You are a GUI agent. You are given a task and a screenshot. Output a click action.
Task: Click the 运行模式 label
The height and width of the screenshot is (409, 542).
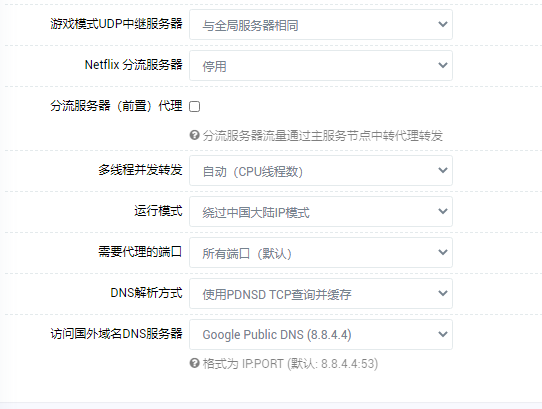coord(158,211)
